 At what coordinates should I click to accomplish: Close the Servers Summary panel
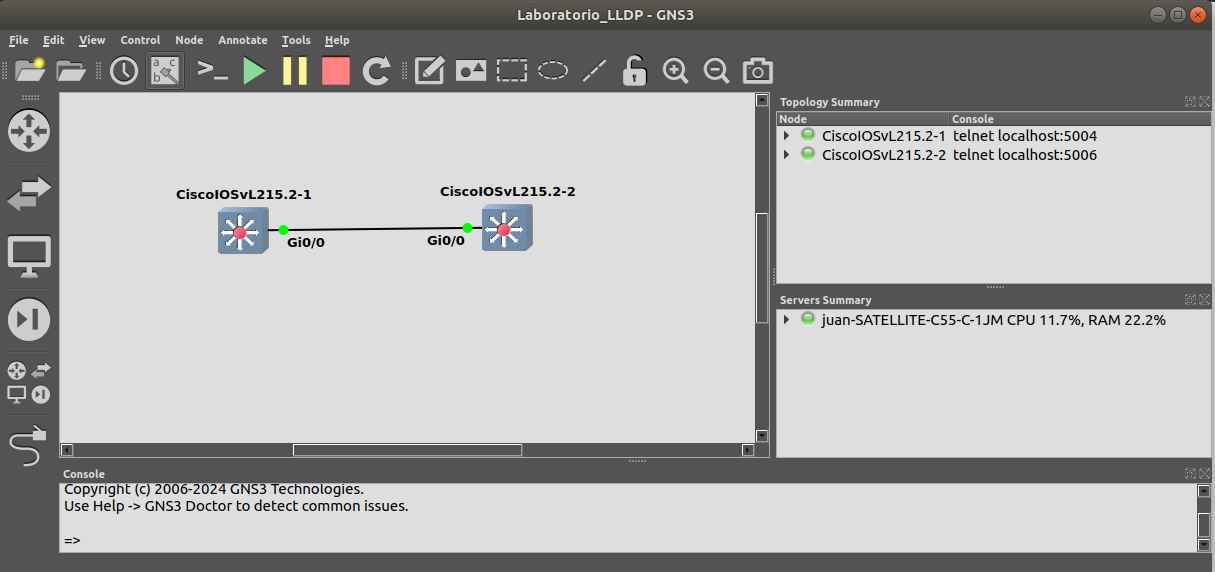[1204, 299]
